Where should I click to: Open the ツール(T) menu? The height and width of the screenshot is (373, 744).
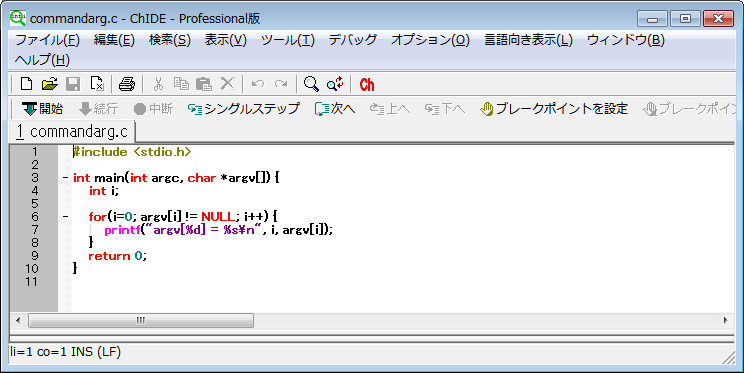click(x=288, y=40)
